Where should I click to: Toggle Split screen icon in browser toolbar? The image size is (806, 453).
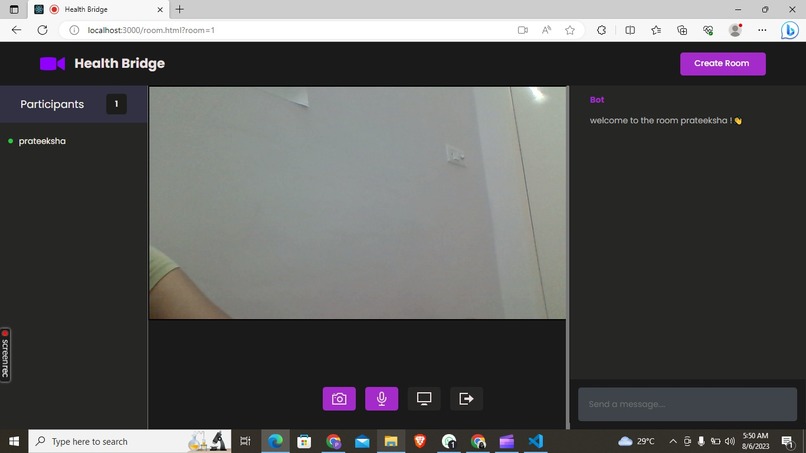(x=630, y=30)
